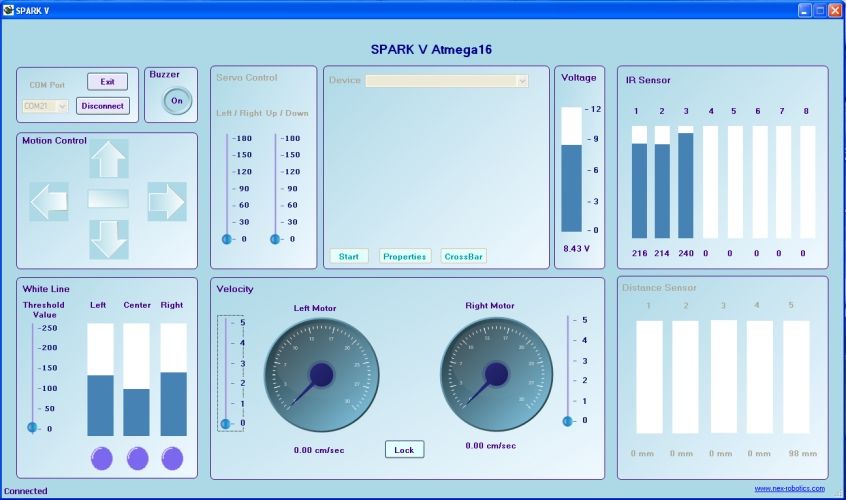The width and height of the screenshot is (846, 500).
Task: Click the Right Motor 0.00 cm/sec reading
Action: [x=490, y=446]
